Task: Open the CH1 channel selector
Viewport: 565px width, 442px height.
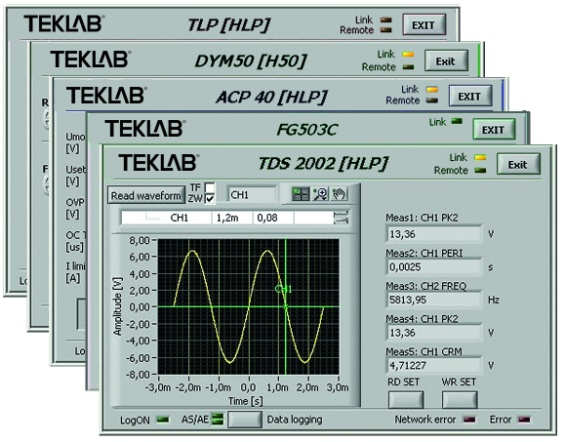Action: coord(251,195)
